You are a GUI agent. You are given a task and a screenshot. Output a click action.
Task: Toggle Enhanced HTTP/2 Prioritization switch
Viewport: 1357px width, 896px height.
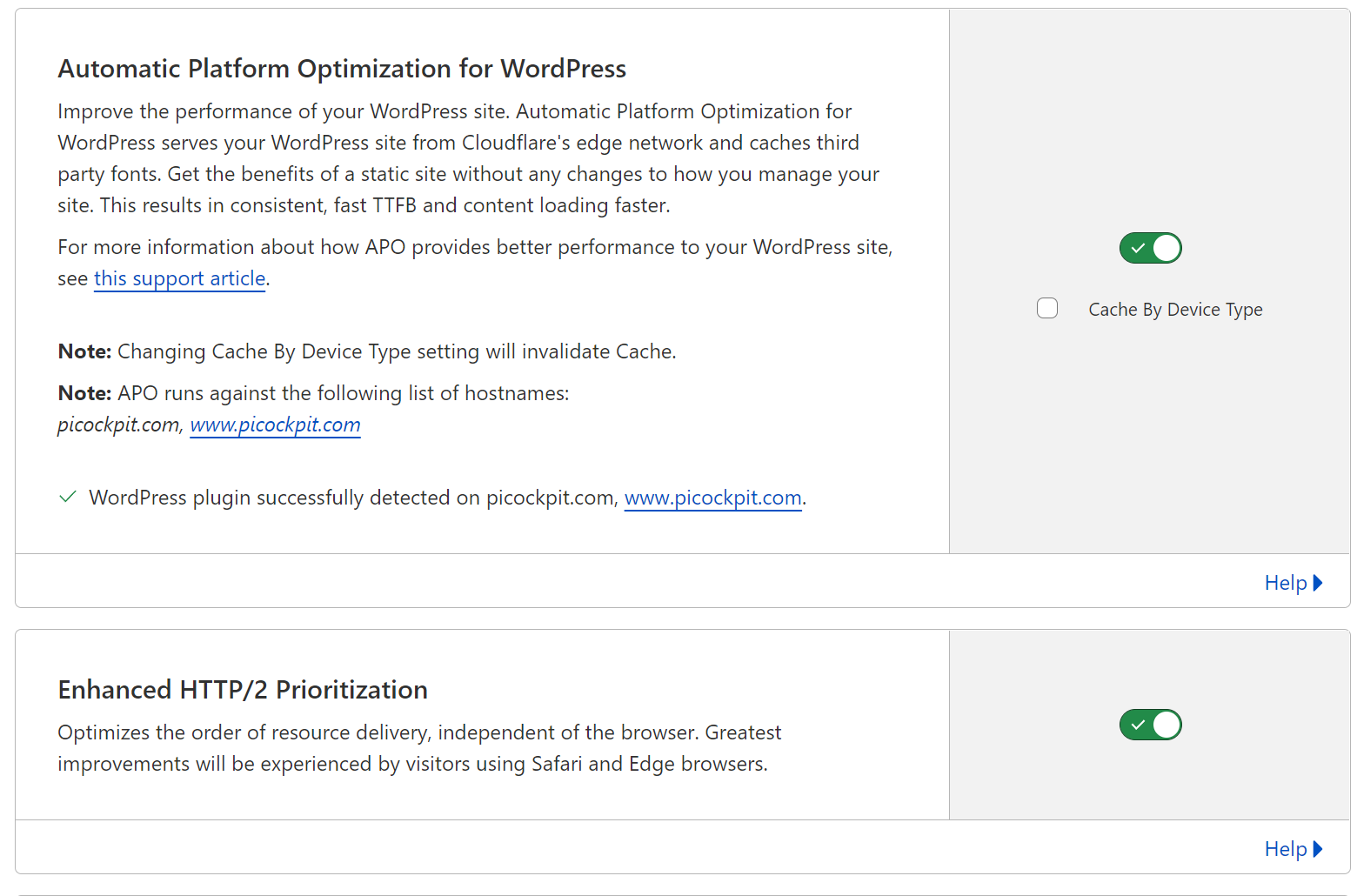1150,725
